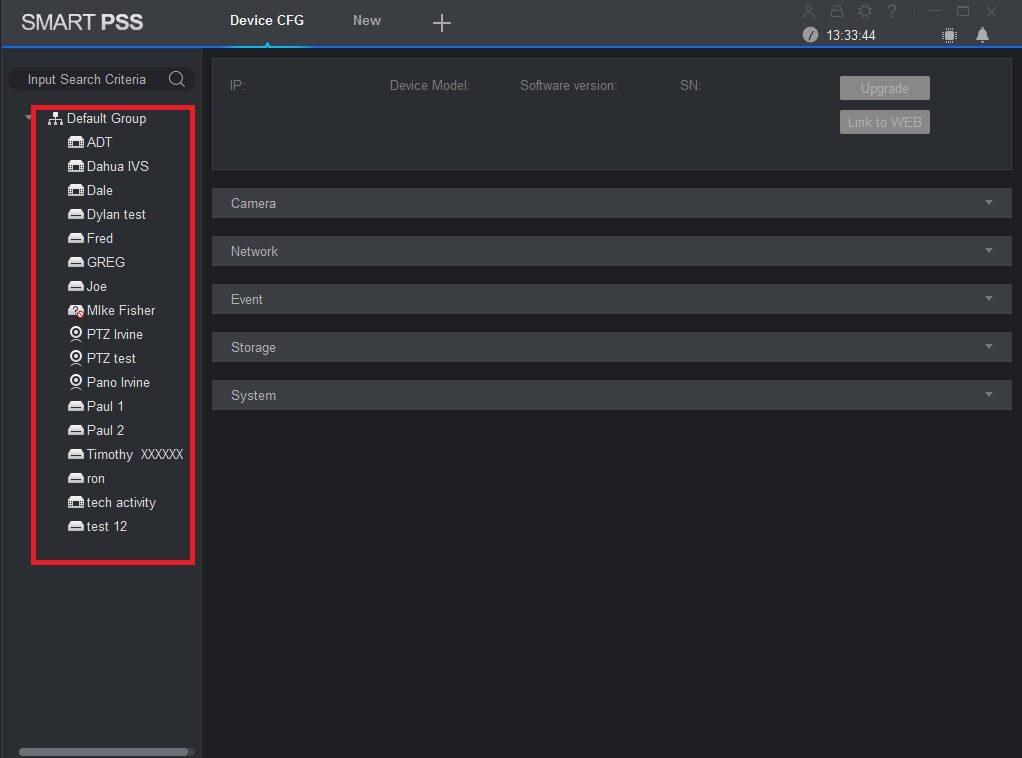The image size is (1022, 758).
Task: Switch to the New tab
Action: coord(366,20)
